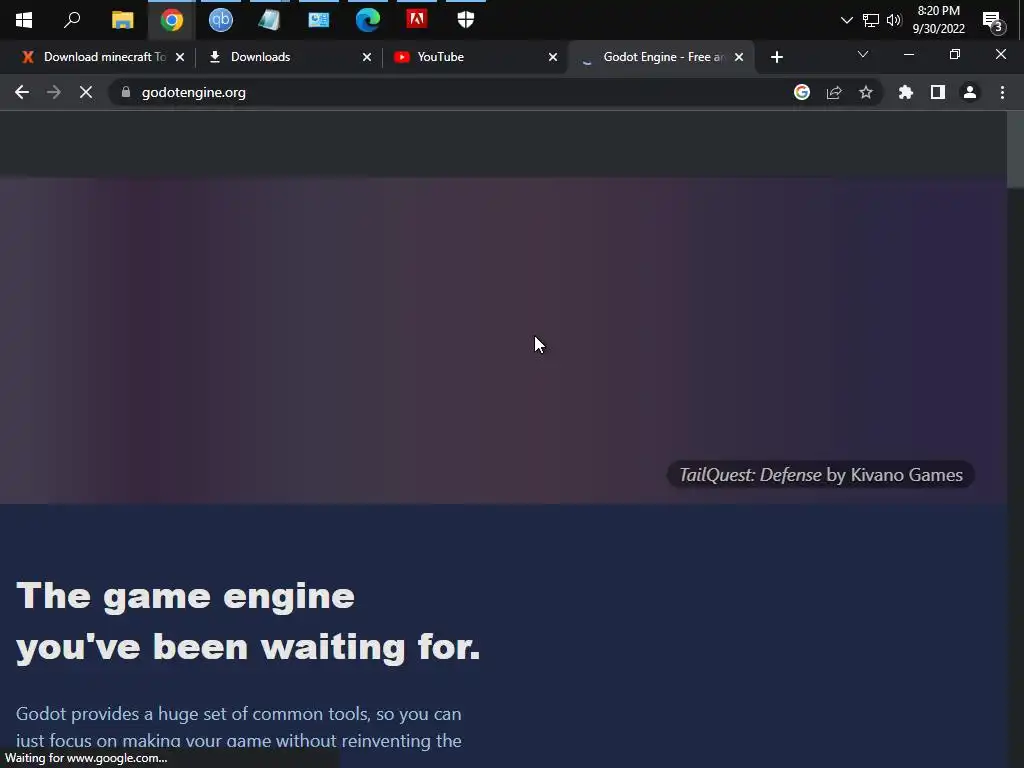1024x768 pixels.
Task: Open the notification center with 3 alerts
Action: (x=993, y=22)
